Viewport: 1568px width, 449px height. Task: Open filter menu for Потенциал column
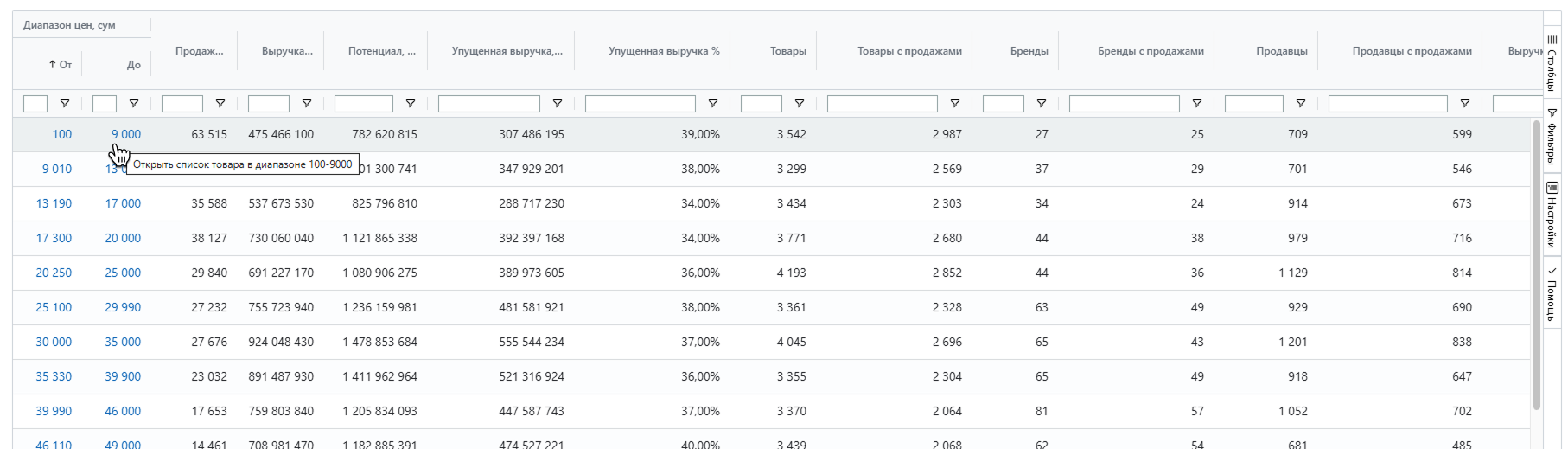pos(411,104)
